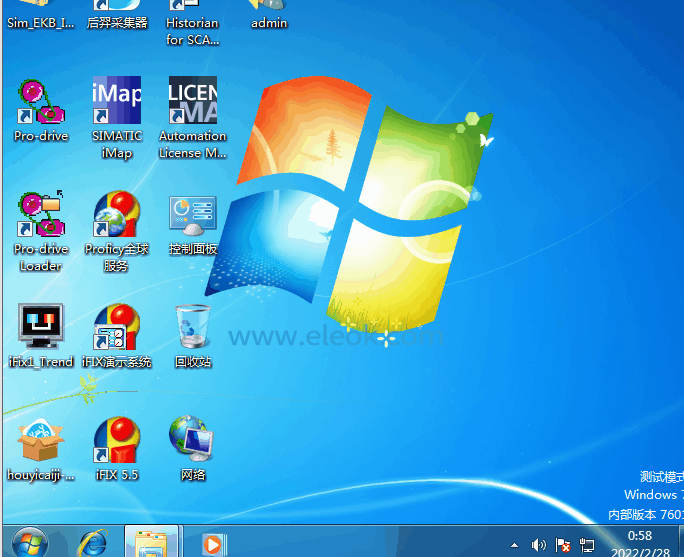Open Windows Explorer from the taskbar
Viewport: 684px width, 557px height.
click(x=151, y=543)
